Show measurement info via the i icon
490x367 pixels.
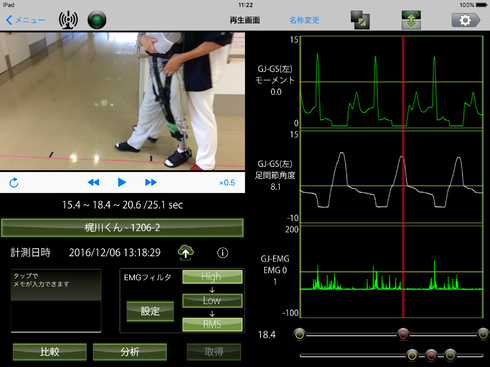point(223,253)
